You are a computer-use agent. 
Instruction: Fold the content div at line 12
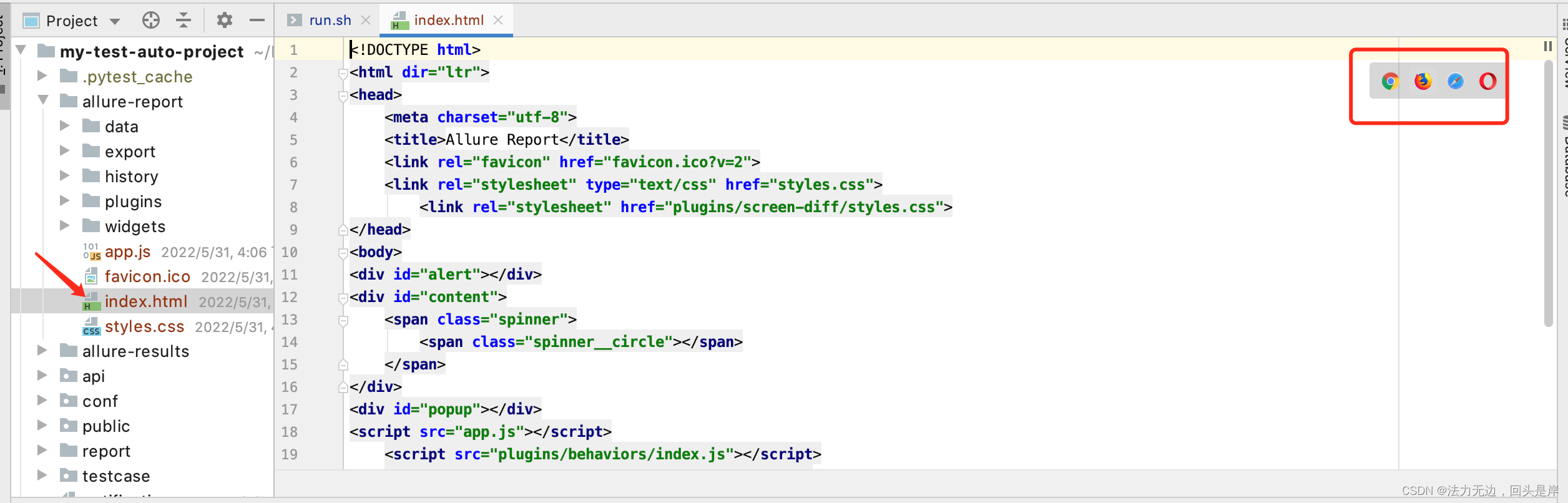[x=343, y=298]
